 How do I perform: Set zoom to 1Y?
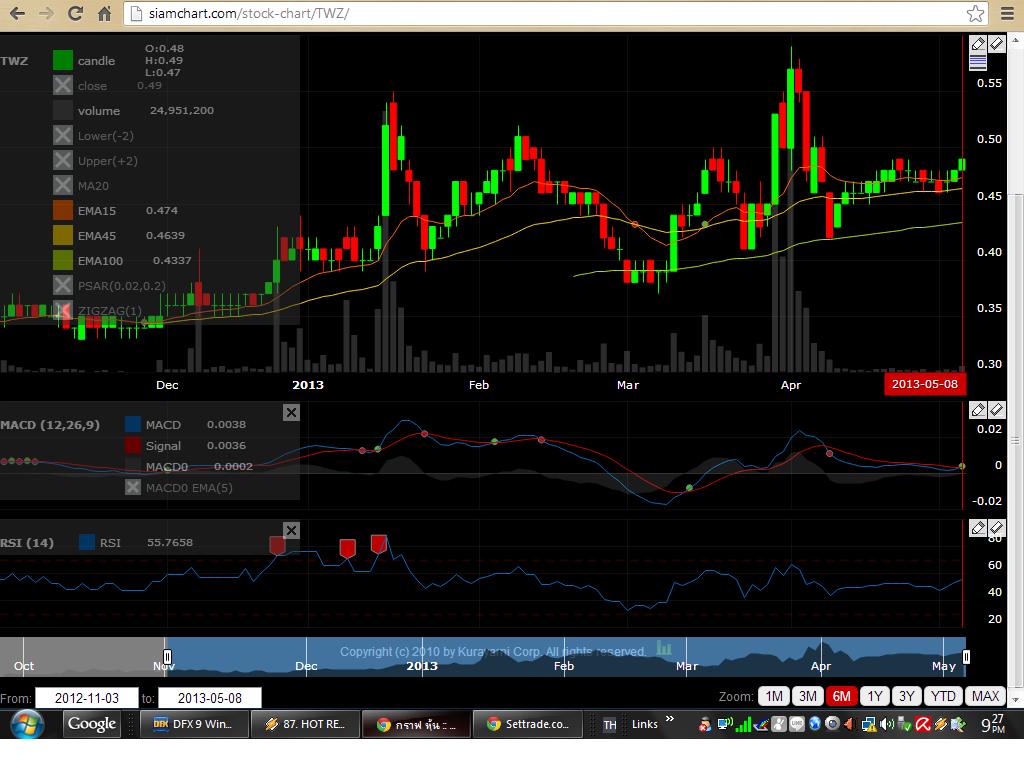875,696
